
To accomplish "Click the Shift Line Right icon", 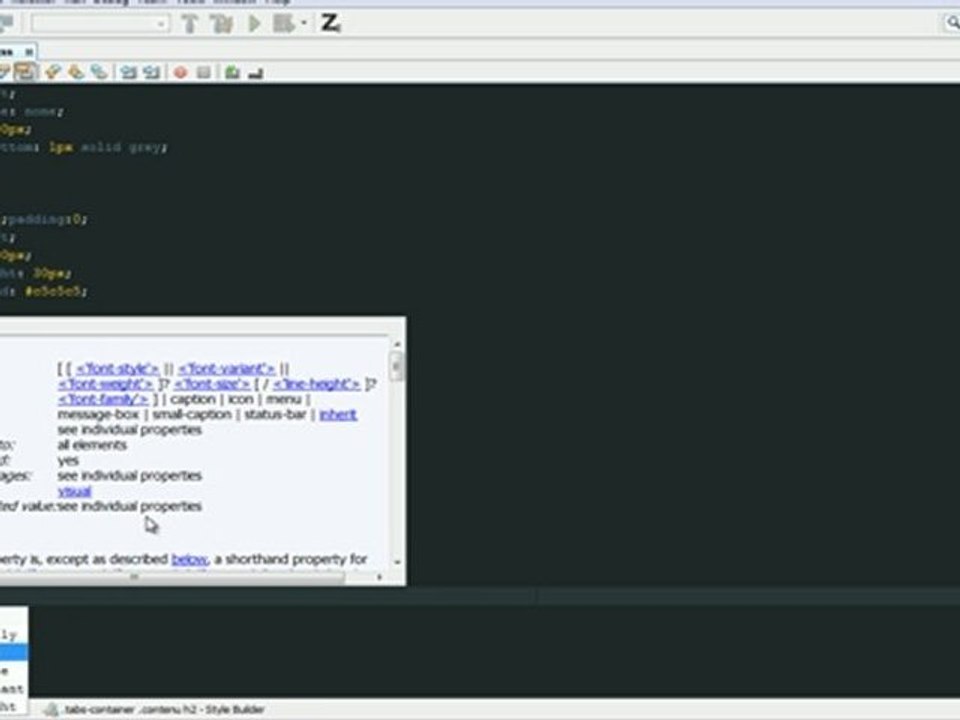I will [152, 72].
